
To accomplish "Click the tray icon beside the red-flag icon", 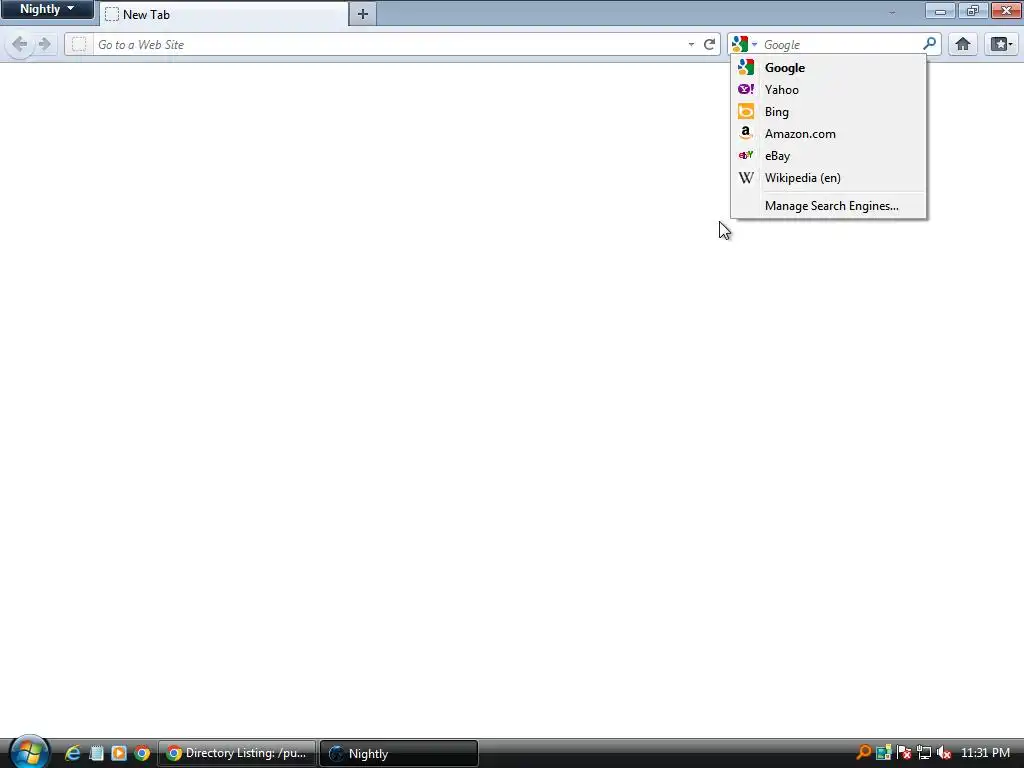I will pos(884,753).
